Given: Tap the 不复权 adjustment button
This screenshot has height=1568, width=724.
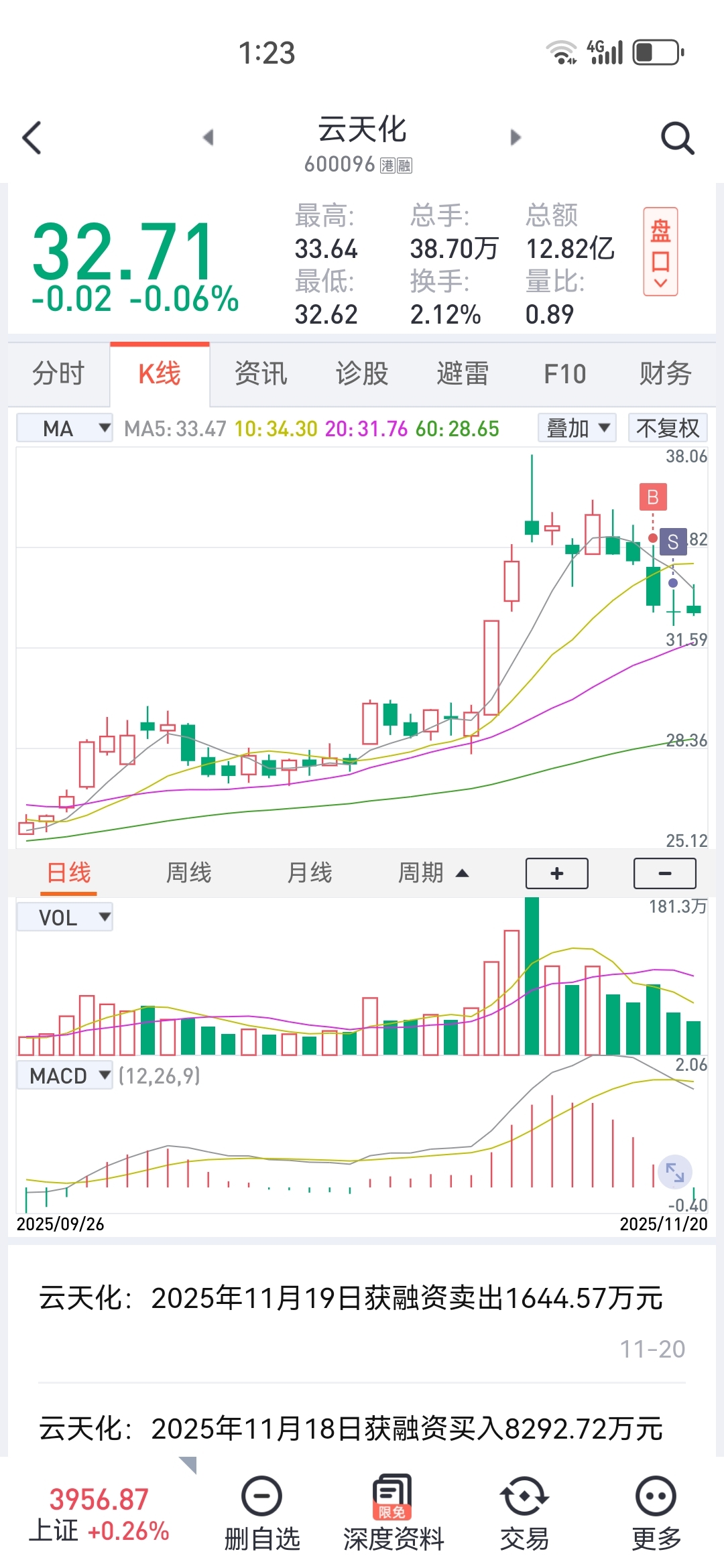Looking at the screenshot, I should pos(668,428).
